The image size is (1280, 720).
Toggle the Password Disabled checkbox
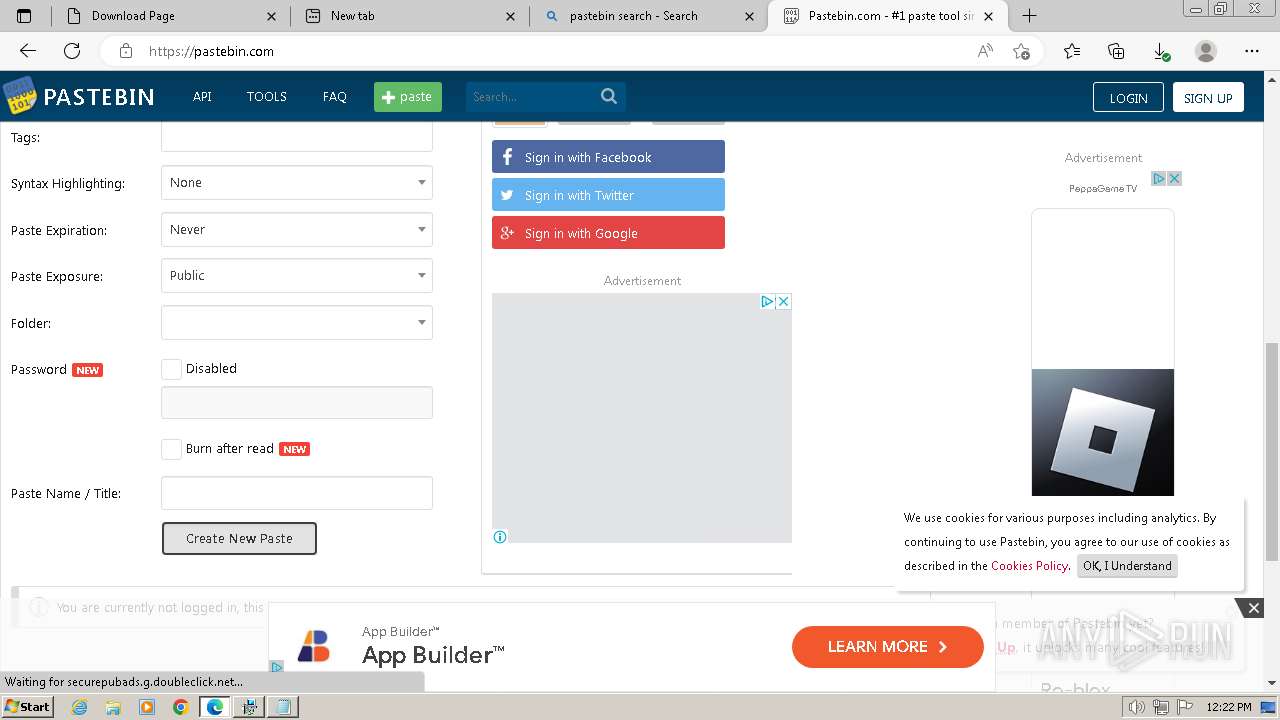(172, 369)
